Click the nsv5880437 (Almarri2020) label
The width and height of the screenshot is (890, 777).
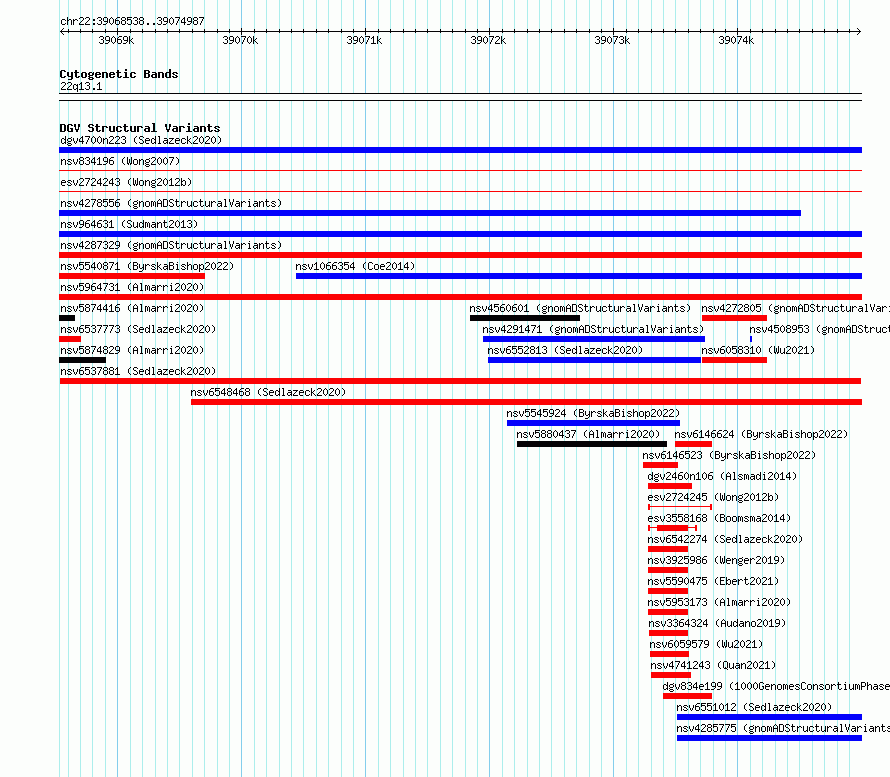[588, 434]
